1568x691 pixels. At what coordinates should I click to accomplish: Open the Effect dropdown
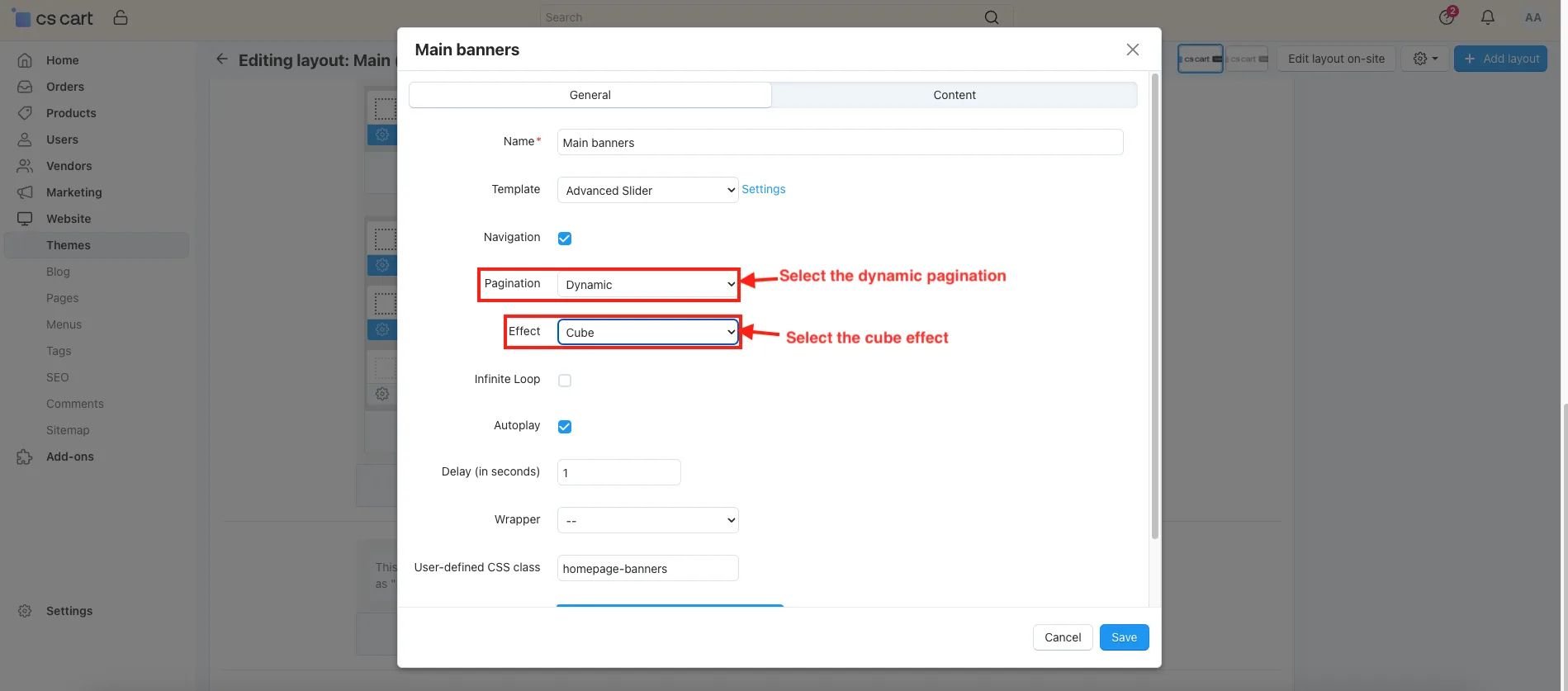648,332
